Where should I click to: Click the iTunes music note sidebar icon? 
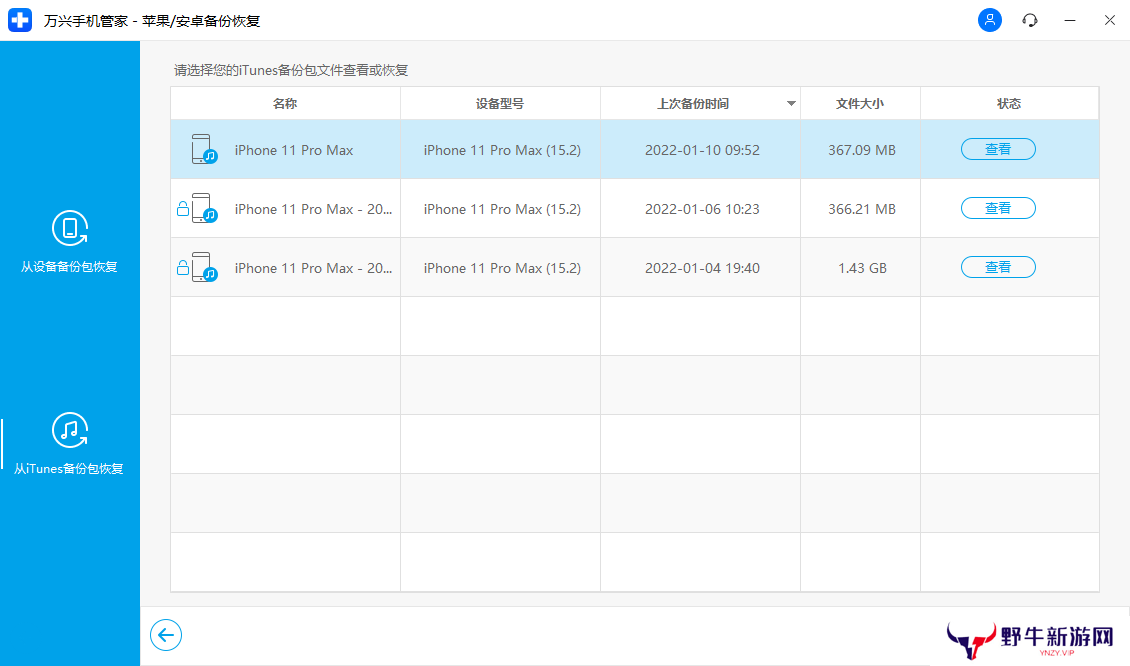[x=70, y=430]
